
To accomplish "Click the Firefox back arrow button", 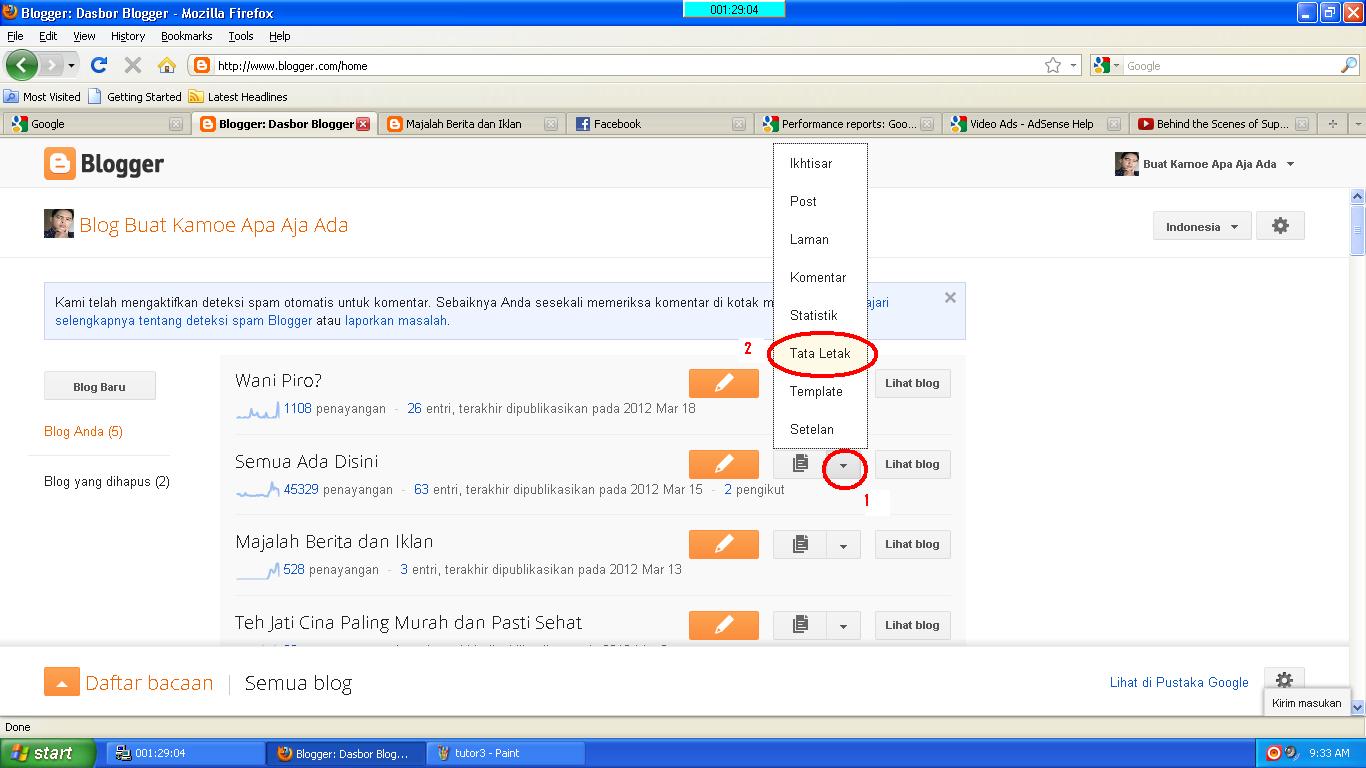I will click(22, 65).
